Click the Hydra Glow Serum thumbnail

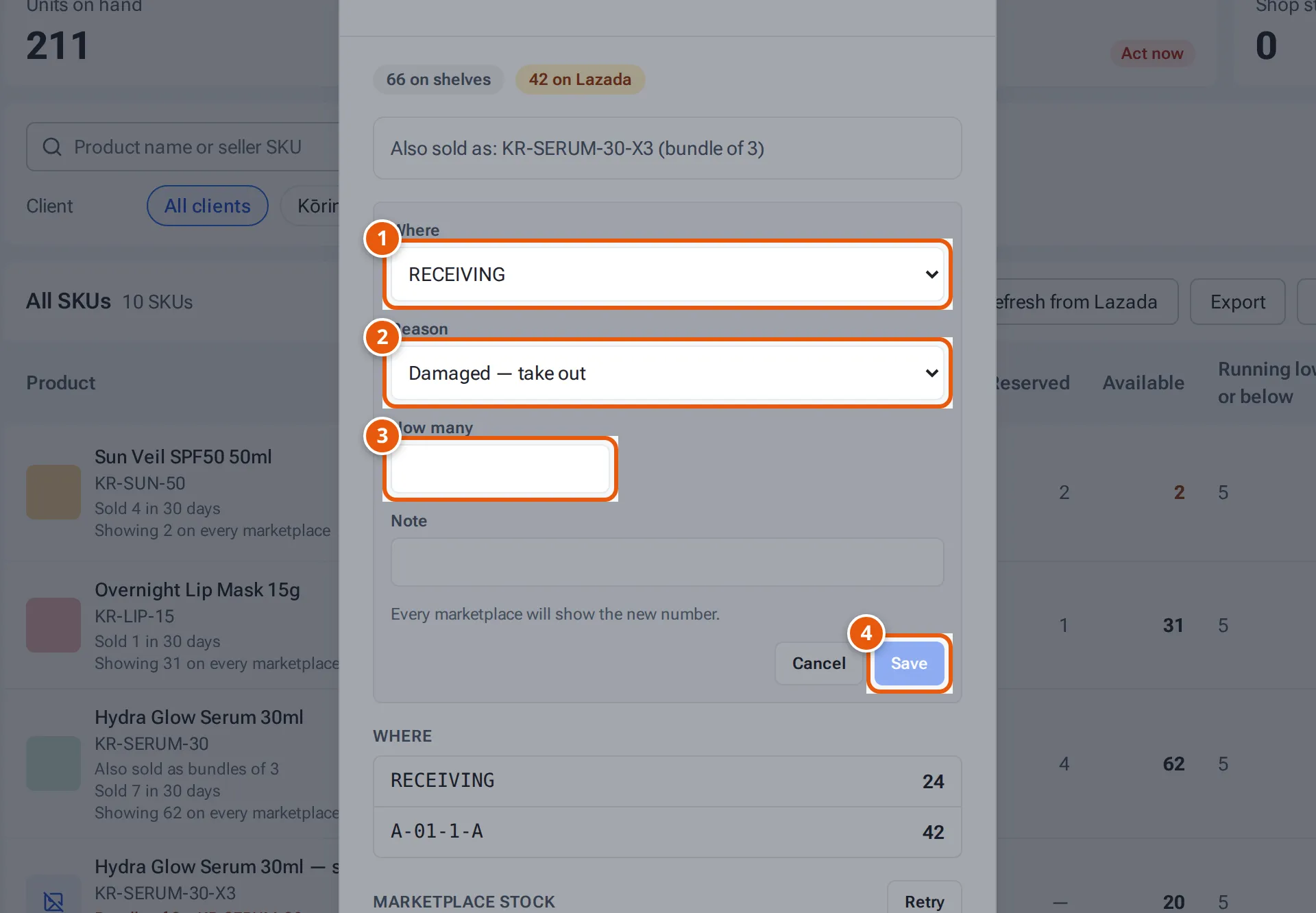click(53, 764)
